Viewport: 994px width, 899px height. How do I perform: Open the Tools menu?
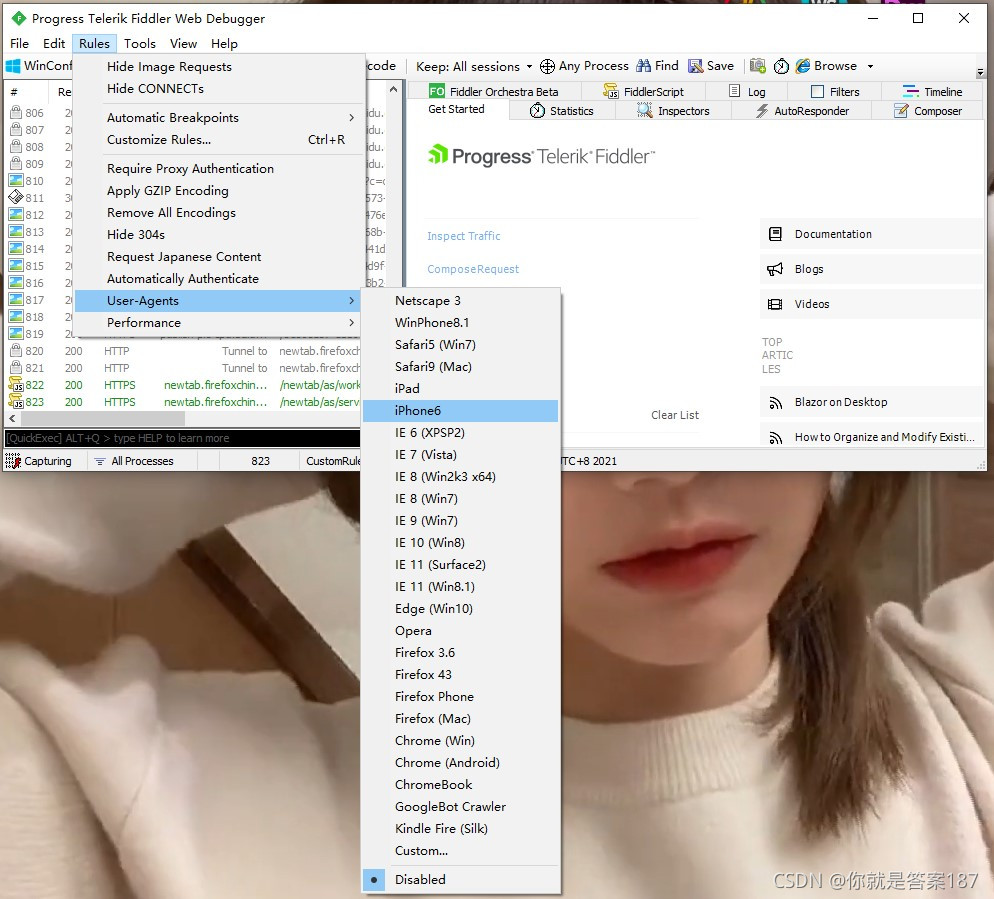tap(139, 43)
